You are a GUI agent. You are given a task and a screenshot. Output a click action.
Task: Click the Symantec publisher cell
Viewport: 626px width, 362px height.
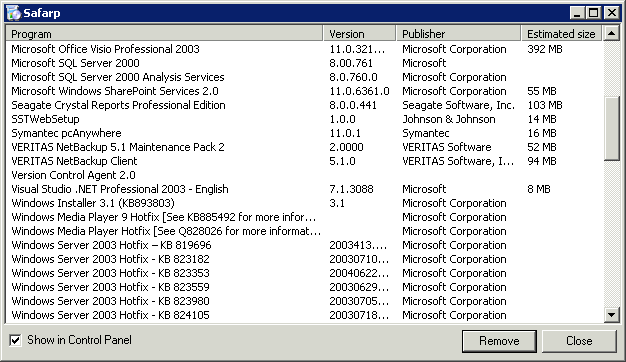(x=426, y=133)
